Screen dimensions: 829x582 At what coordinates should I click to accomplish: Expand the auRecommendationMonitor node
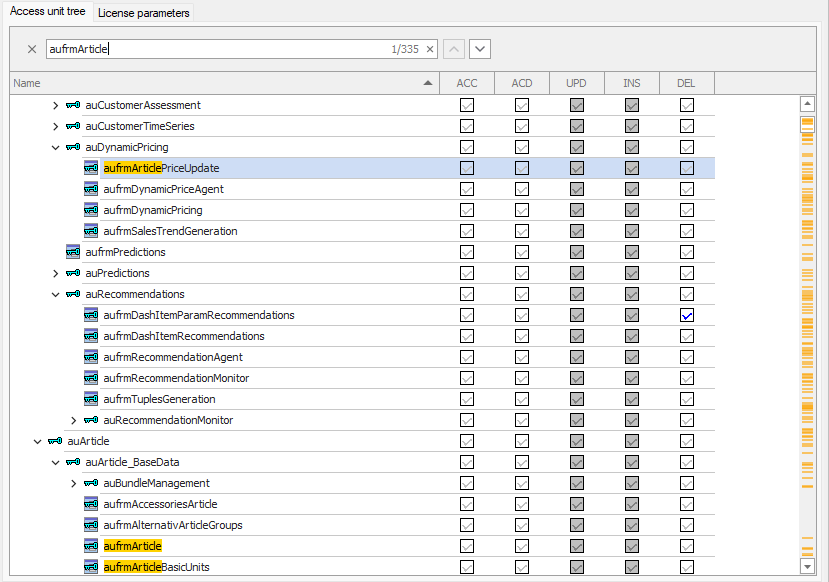73,420
